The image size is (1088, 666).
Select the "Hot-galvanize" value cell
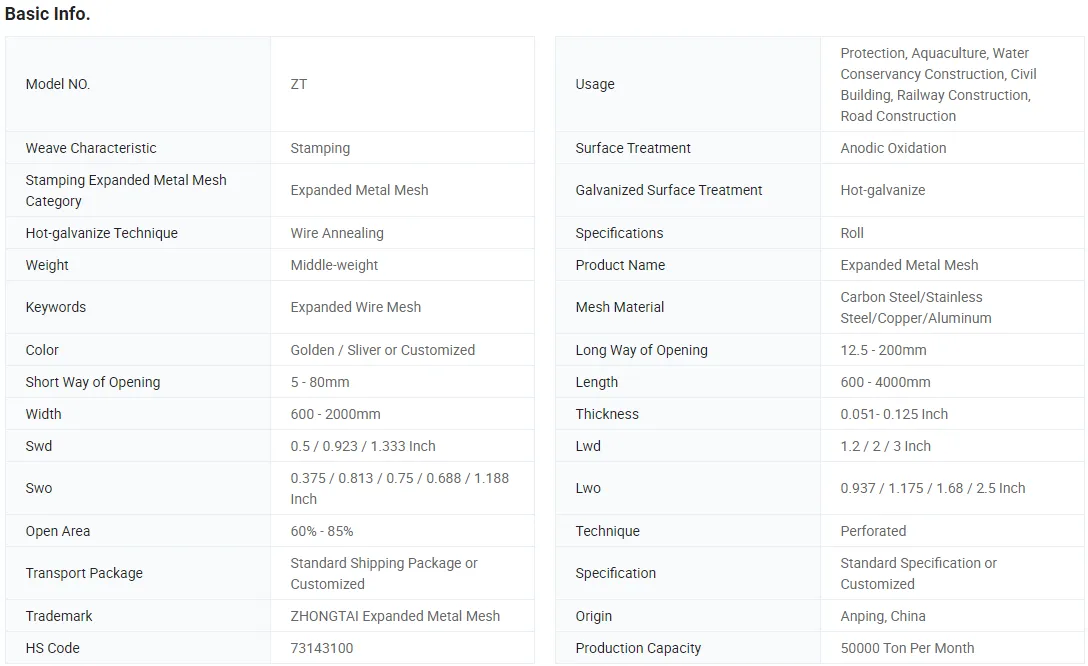pos(882,190)
